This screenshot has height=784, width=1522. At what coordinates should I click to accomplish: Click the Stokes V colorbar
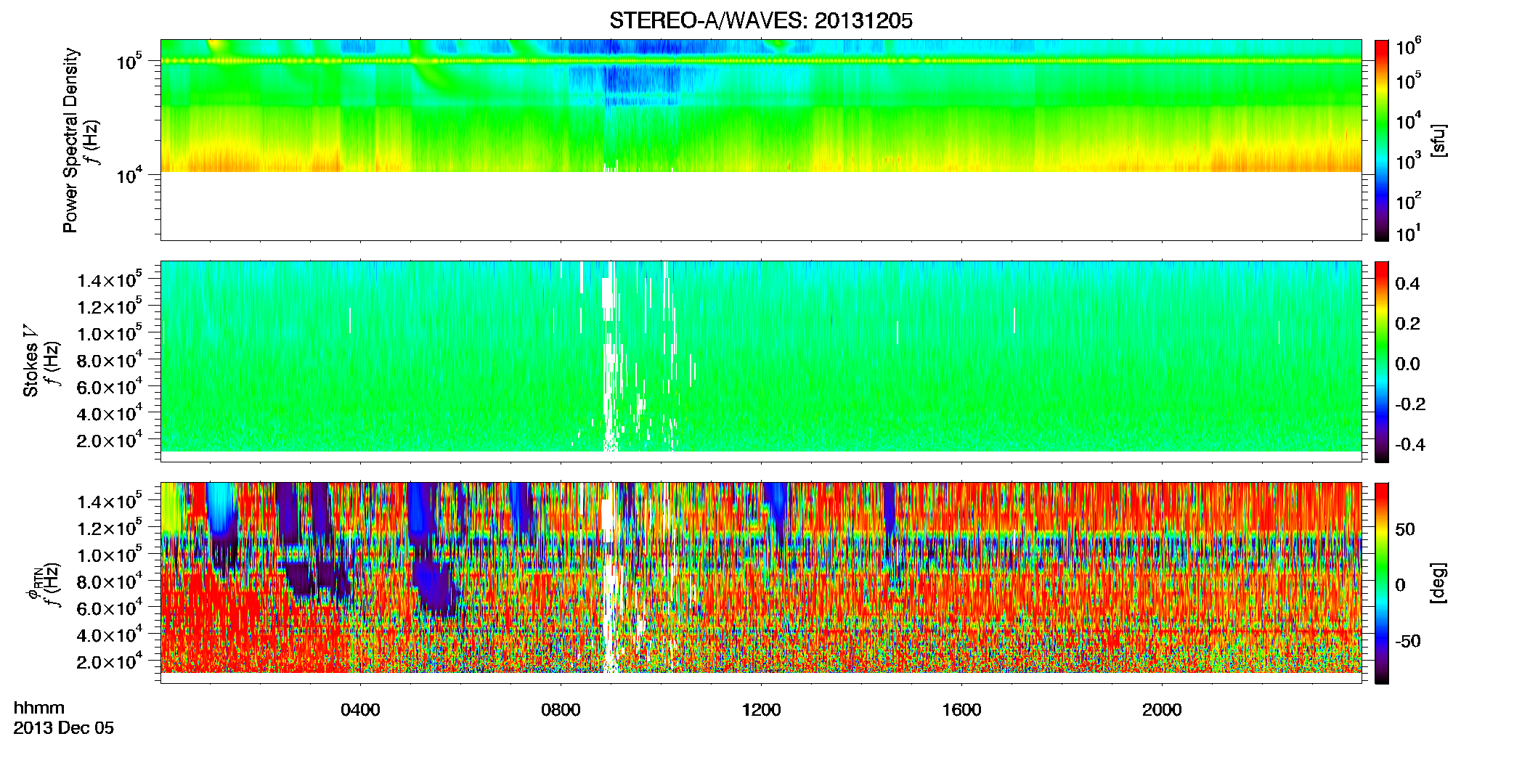pos(1382,362)
